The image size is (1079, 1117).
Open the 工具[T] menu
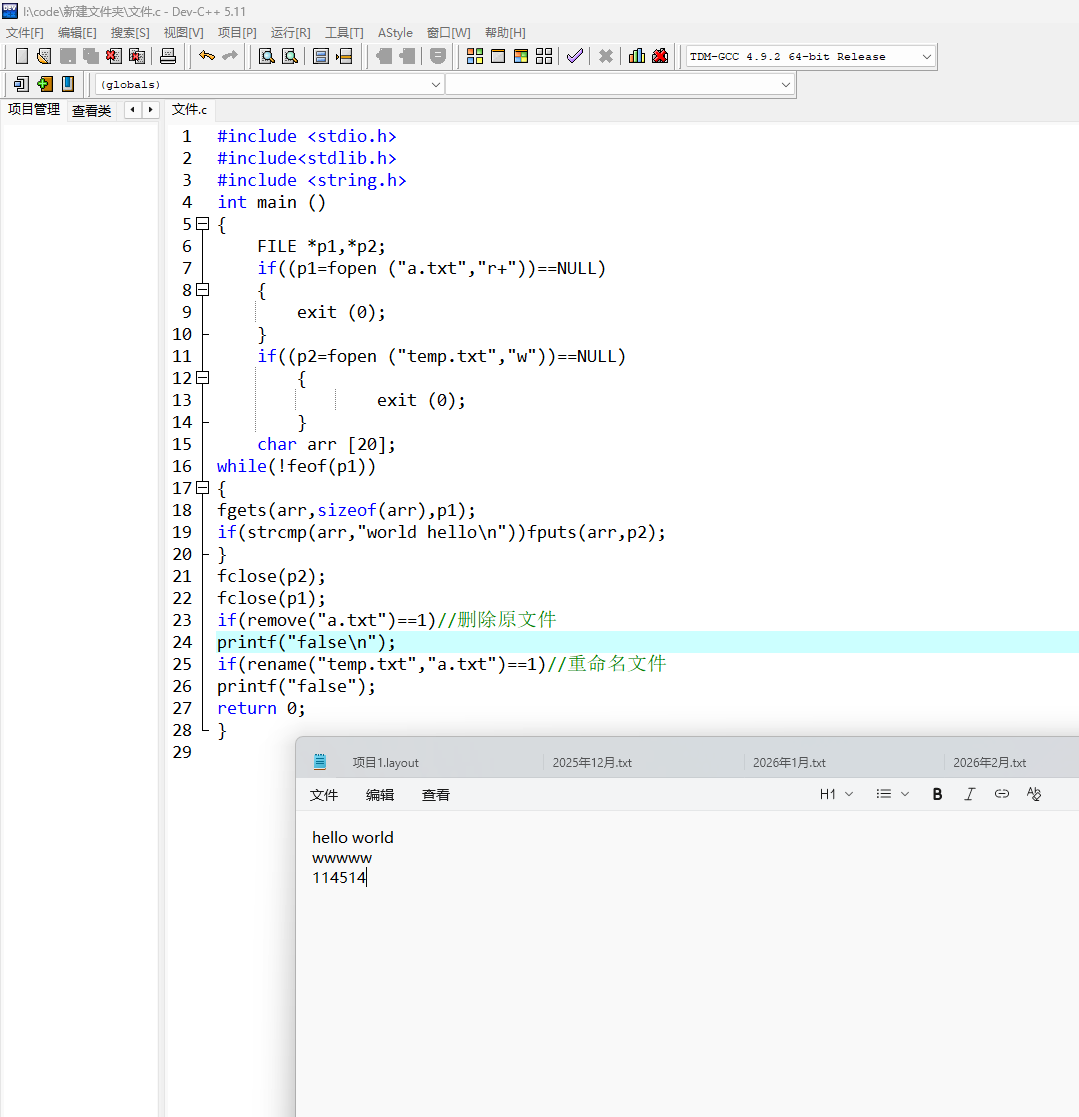(x=344, y=33)
